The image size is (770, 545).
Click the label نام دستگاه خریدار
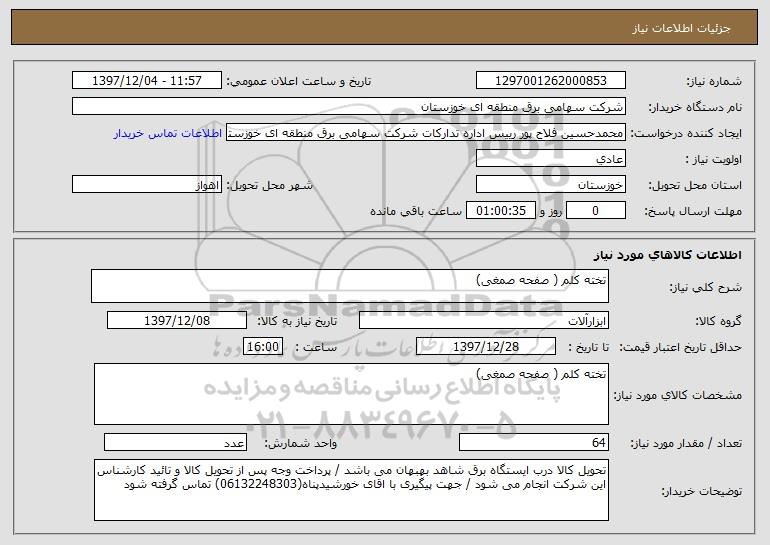pyautogui.click(x=695, y=108)
